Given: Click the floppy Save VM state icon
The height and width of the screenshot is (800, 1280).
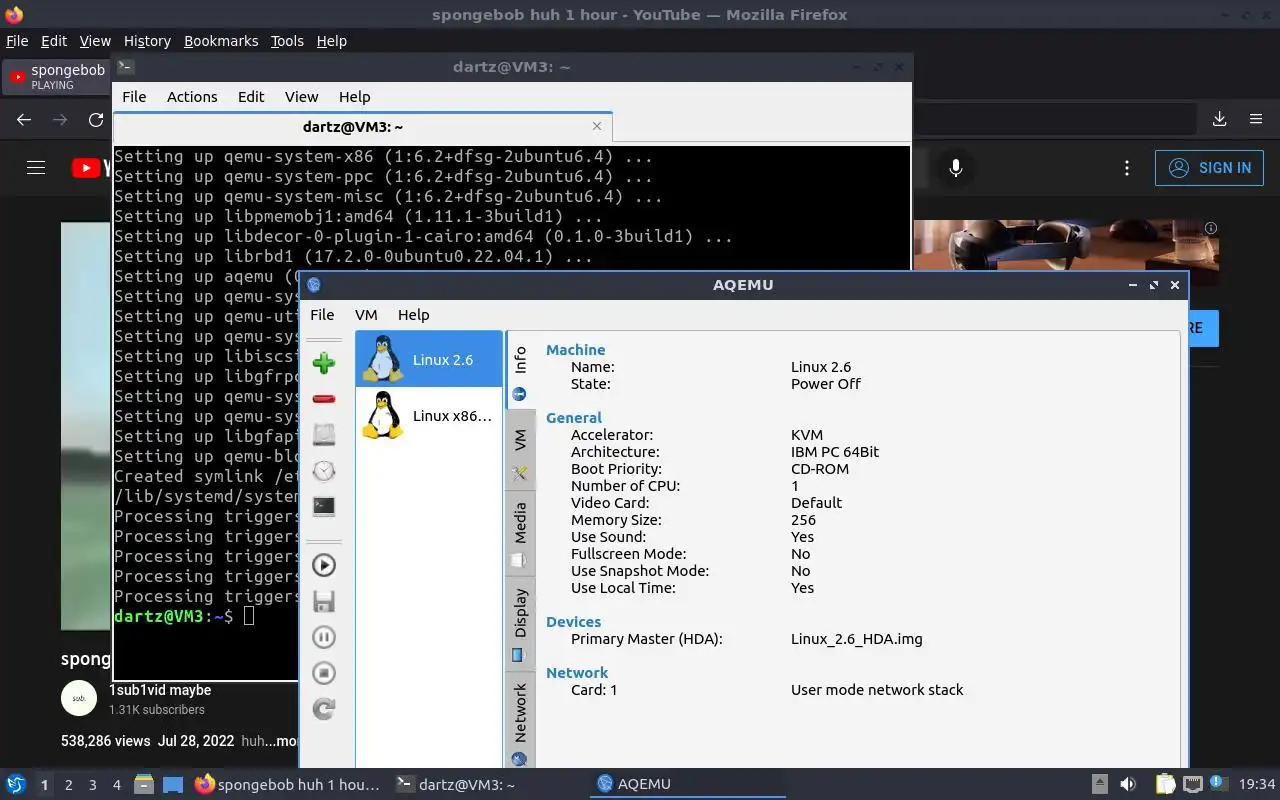Looking at the screenshot, I should pos(323,601).
